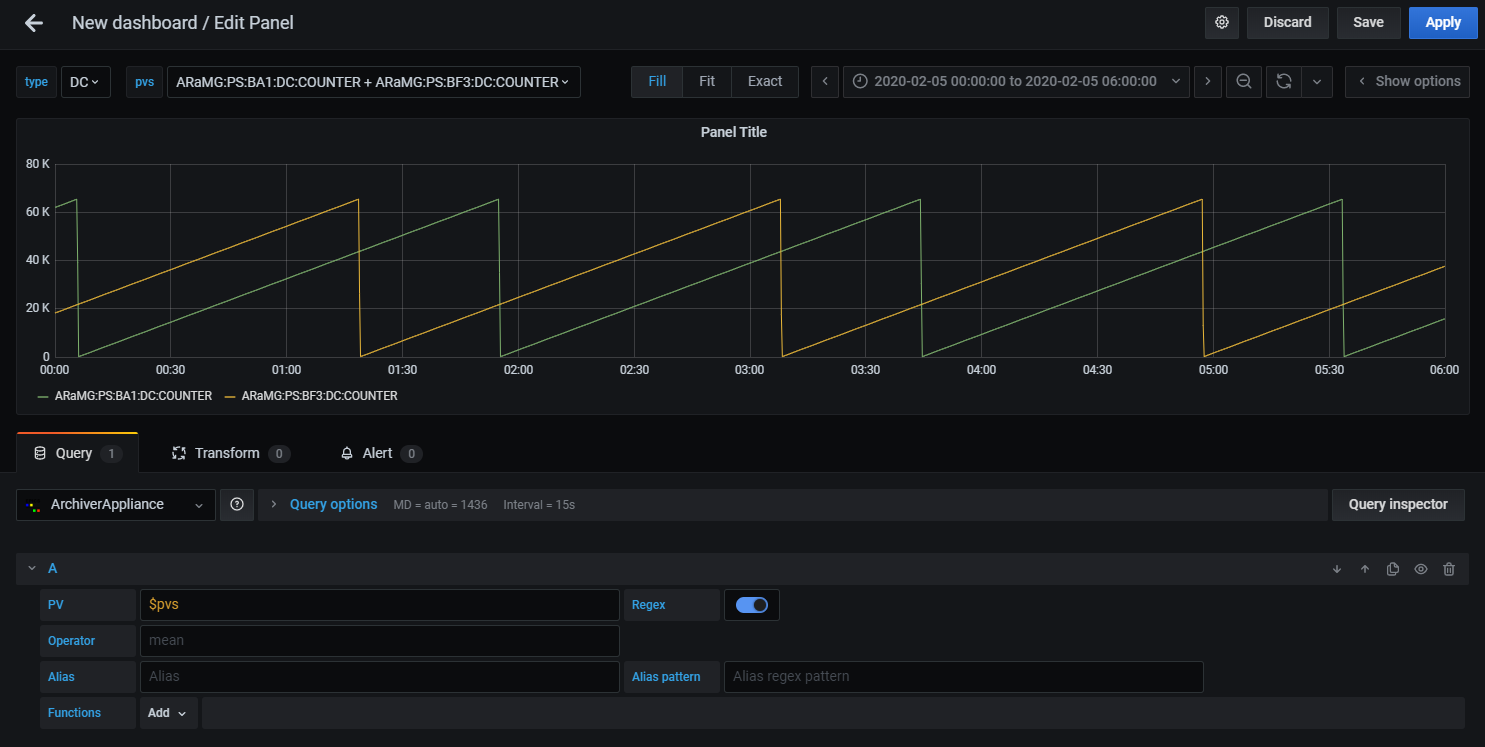Switch to the Transform tab
The image size is (1485, 747).
pos(227,454)
